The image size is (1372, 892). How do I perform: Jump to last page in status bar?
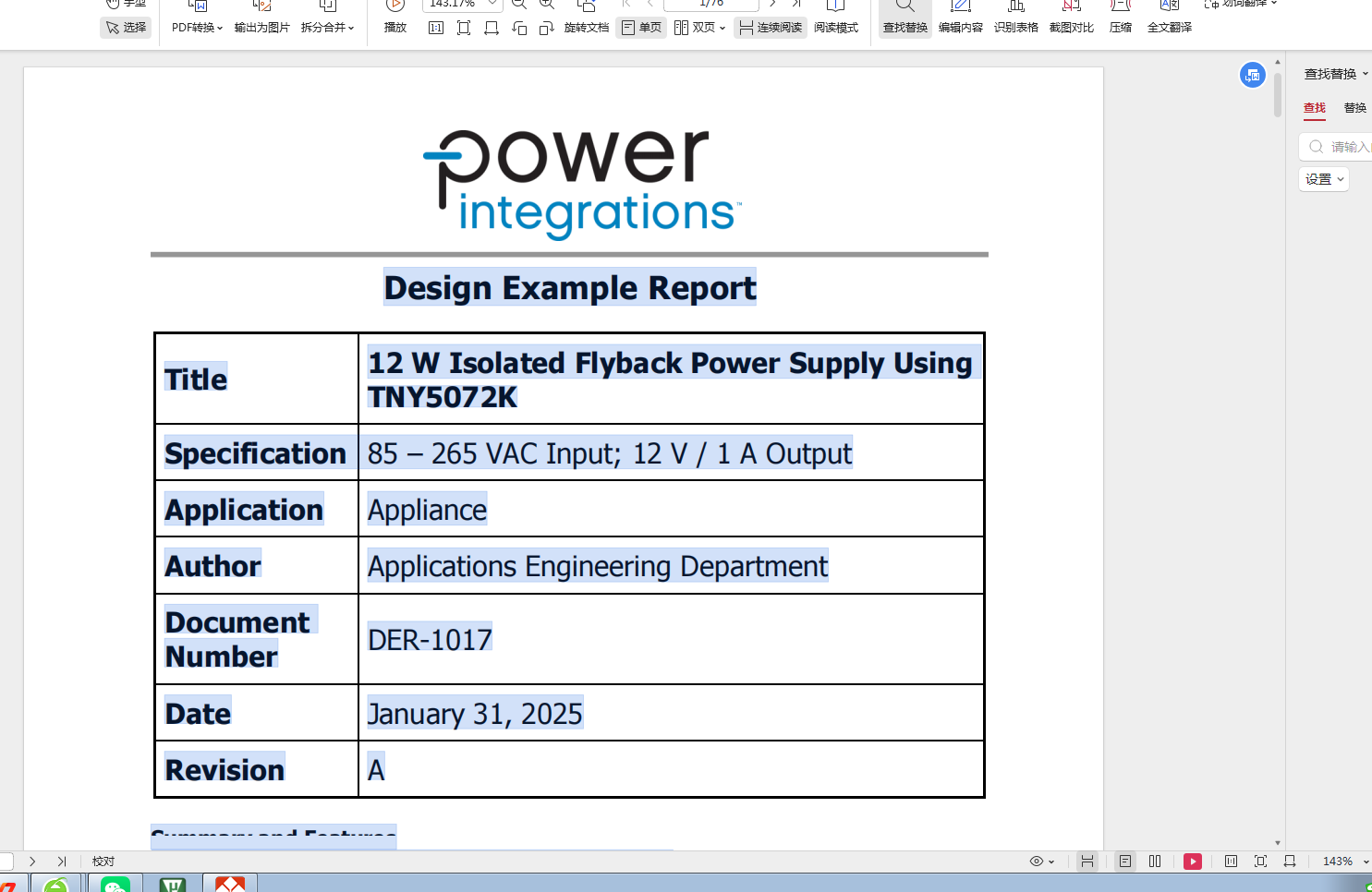62,862
